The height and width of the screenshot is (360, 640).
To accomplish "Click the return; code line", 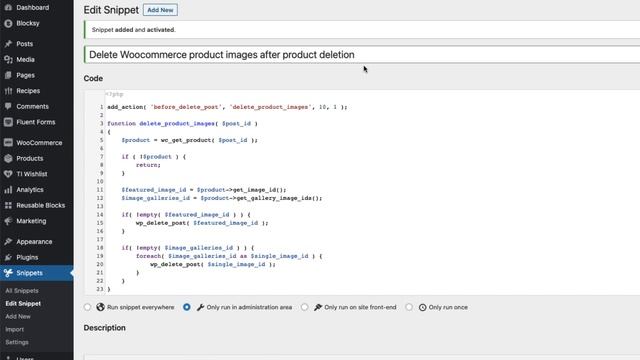I will coord(148,165).
